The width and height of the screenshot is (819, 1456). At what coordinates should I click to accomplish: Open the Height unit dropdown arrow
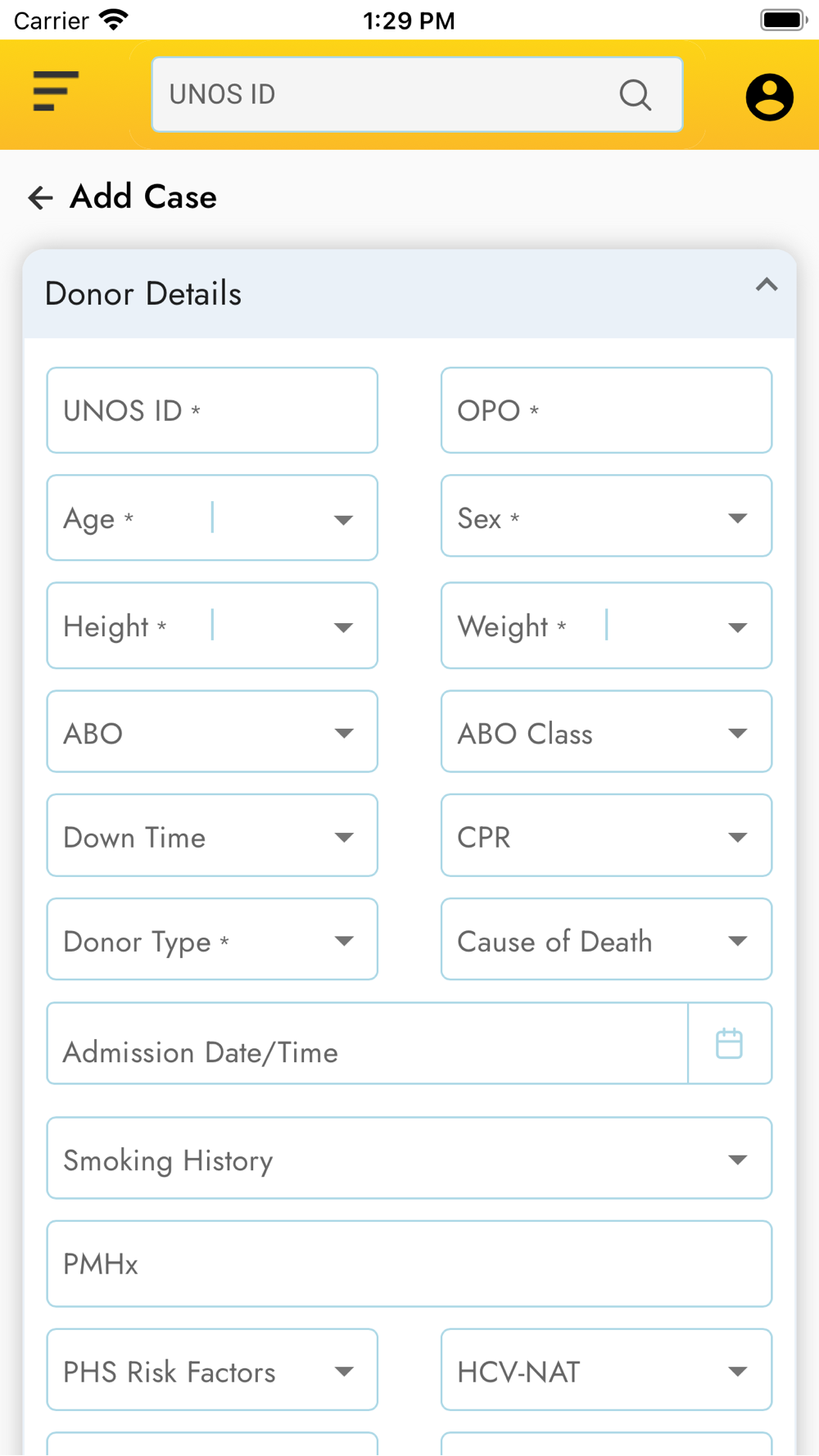pos(343,628)
